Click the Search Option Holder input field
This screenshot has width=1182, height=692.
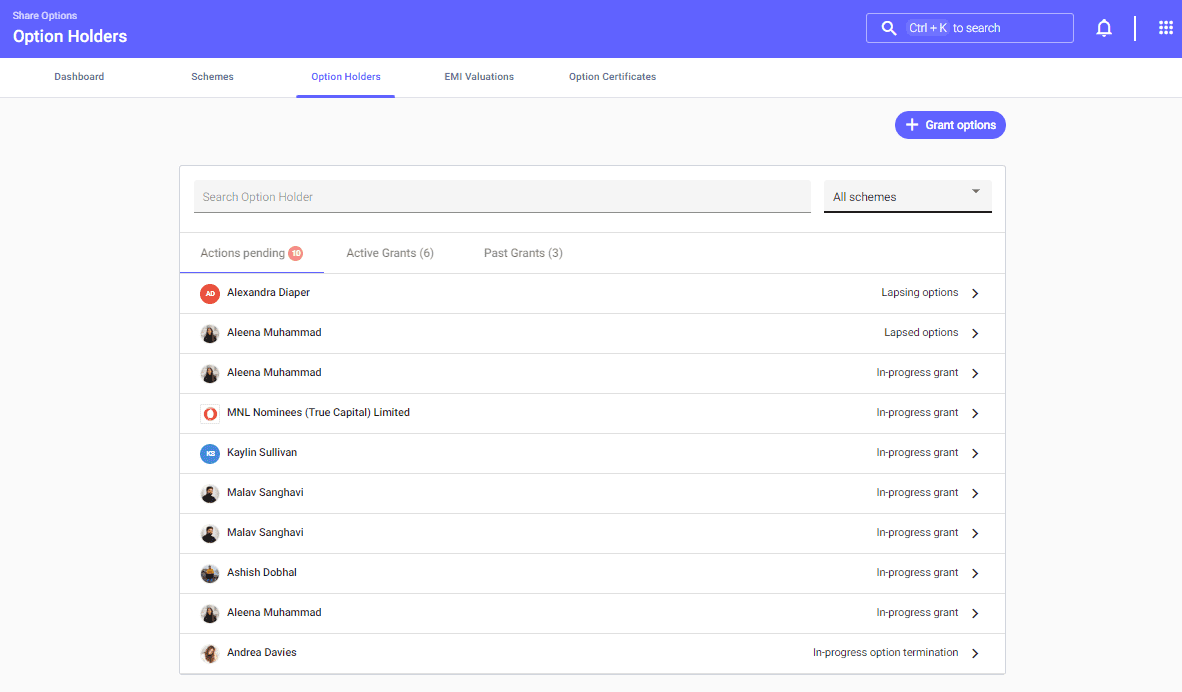(x=500, y=196)
